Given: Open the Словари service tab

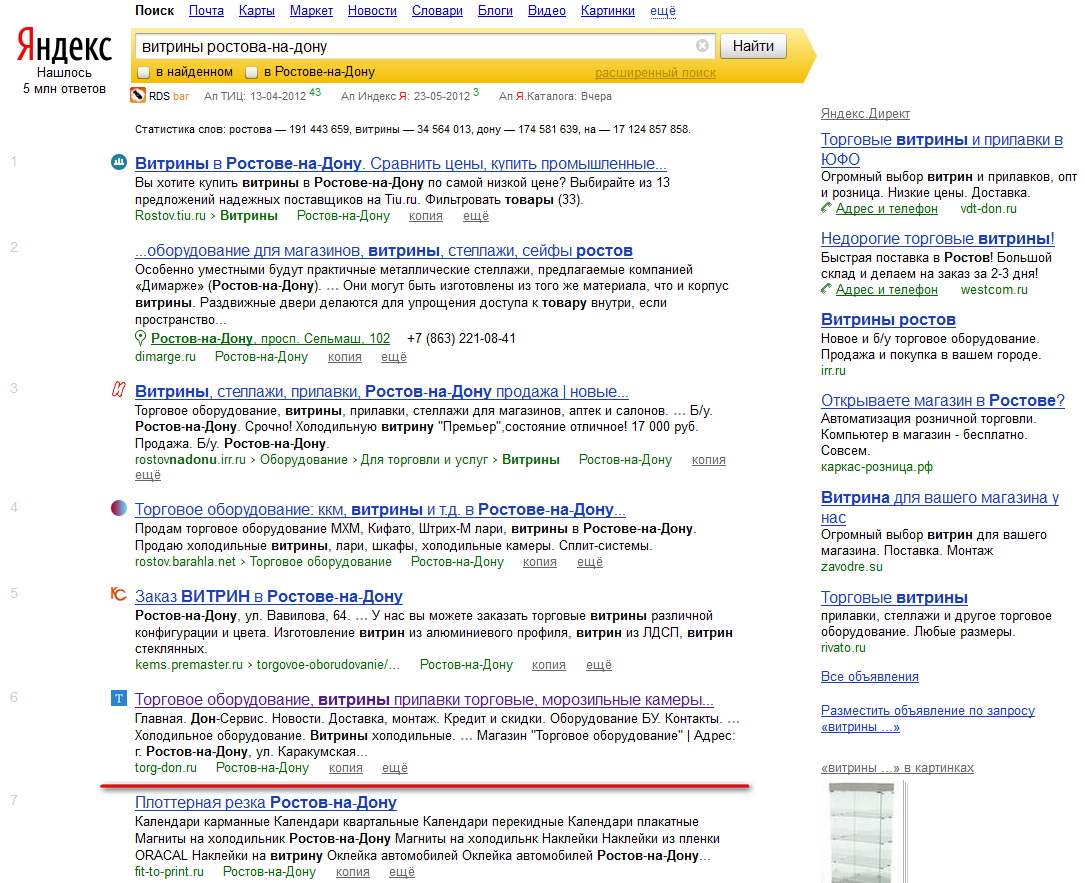Looking at the screenshot, I should (437, 10).
